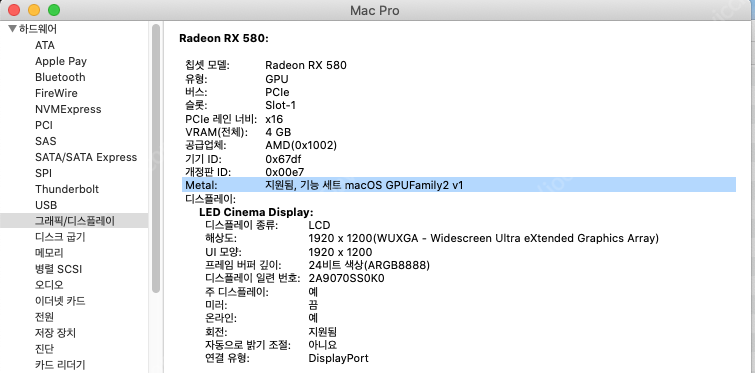Select the 디스플레이 종류 LCD row
755x373 pixels.
coord(268,225)
